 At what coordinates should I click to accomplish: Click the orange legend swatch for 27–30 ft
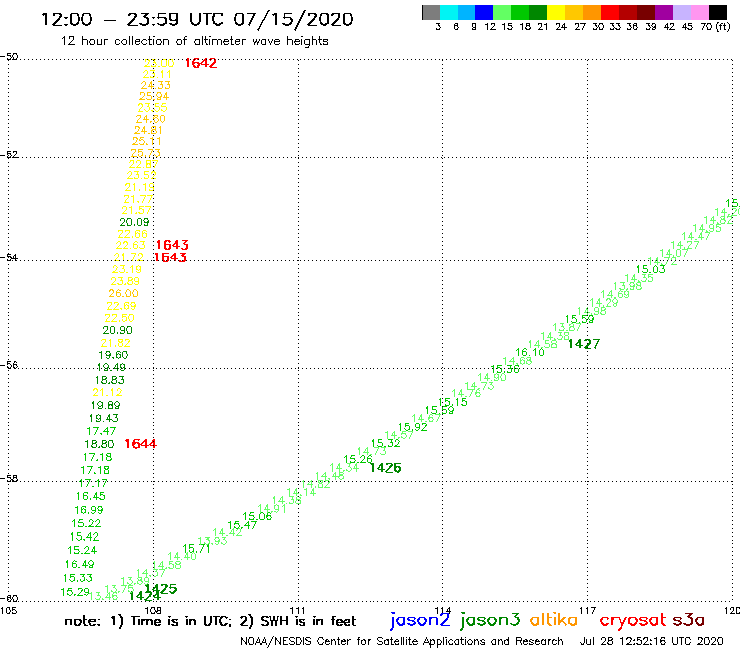coord(592,13)
